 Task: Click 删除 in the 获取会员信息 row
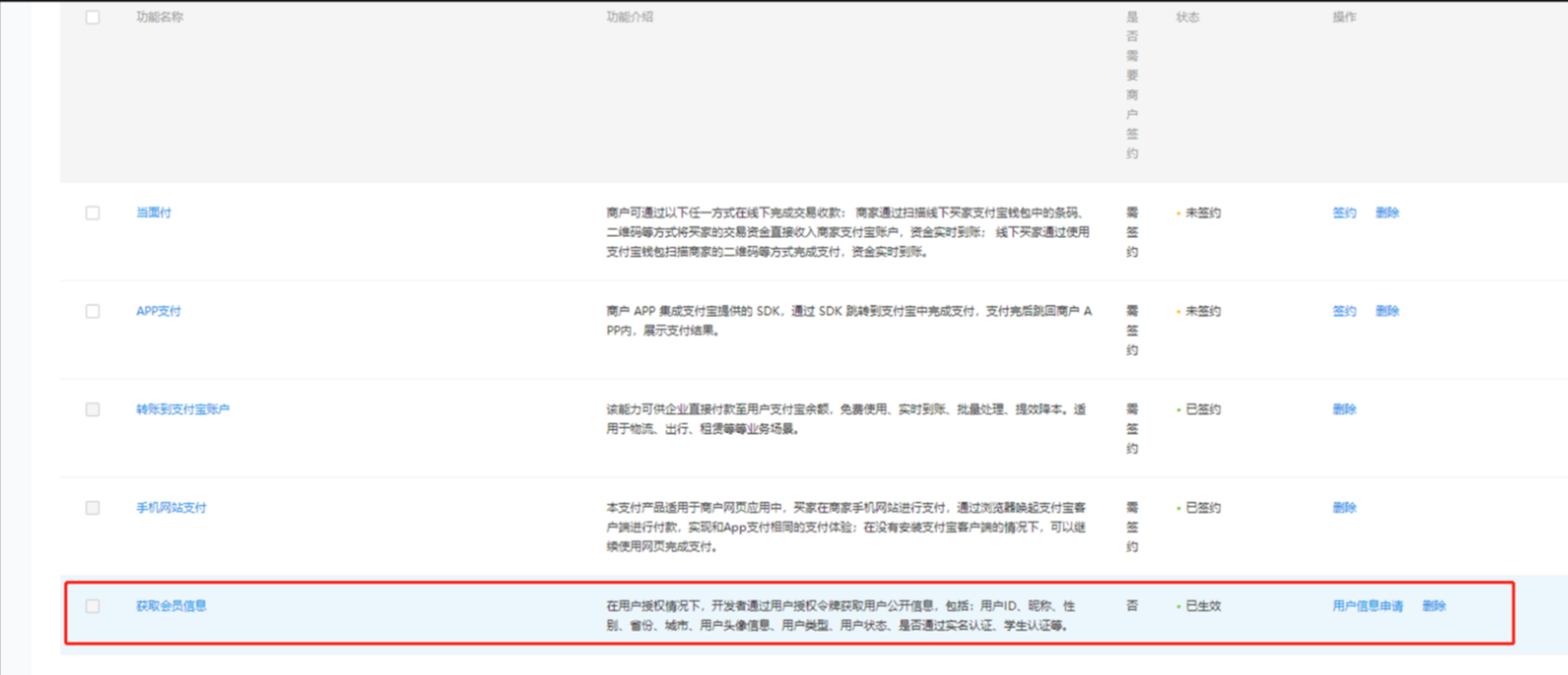[x=1434, y=606]
